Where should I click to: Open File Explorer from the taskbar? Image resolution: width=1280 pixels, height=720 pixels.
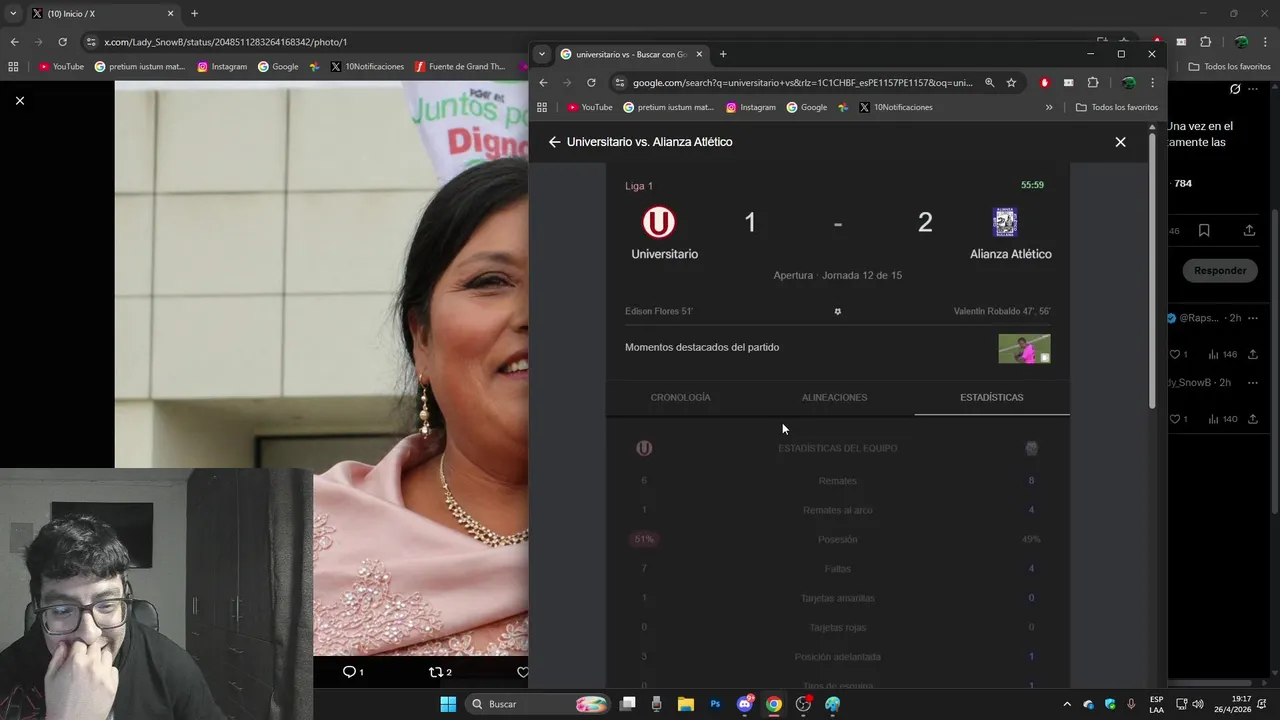click(x=686, y=704)
